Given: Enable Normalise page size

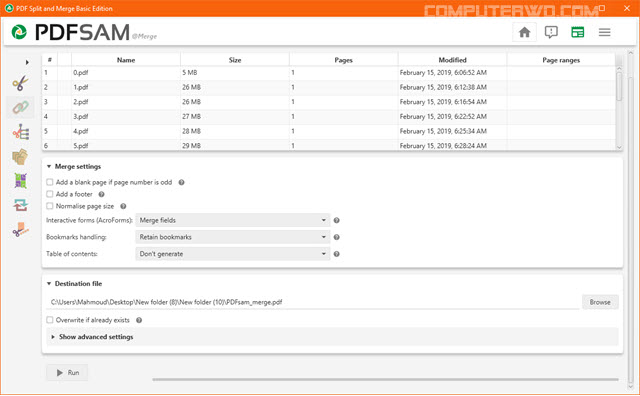Looking at the screenshot, I should coord(50,206).
